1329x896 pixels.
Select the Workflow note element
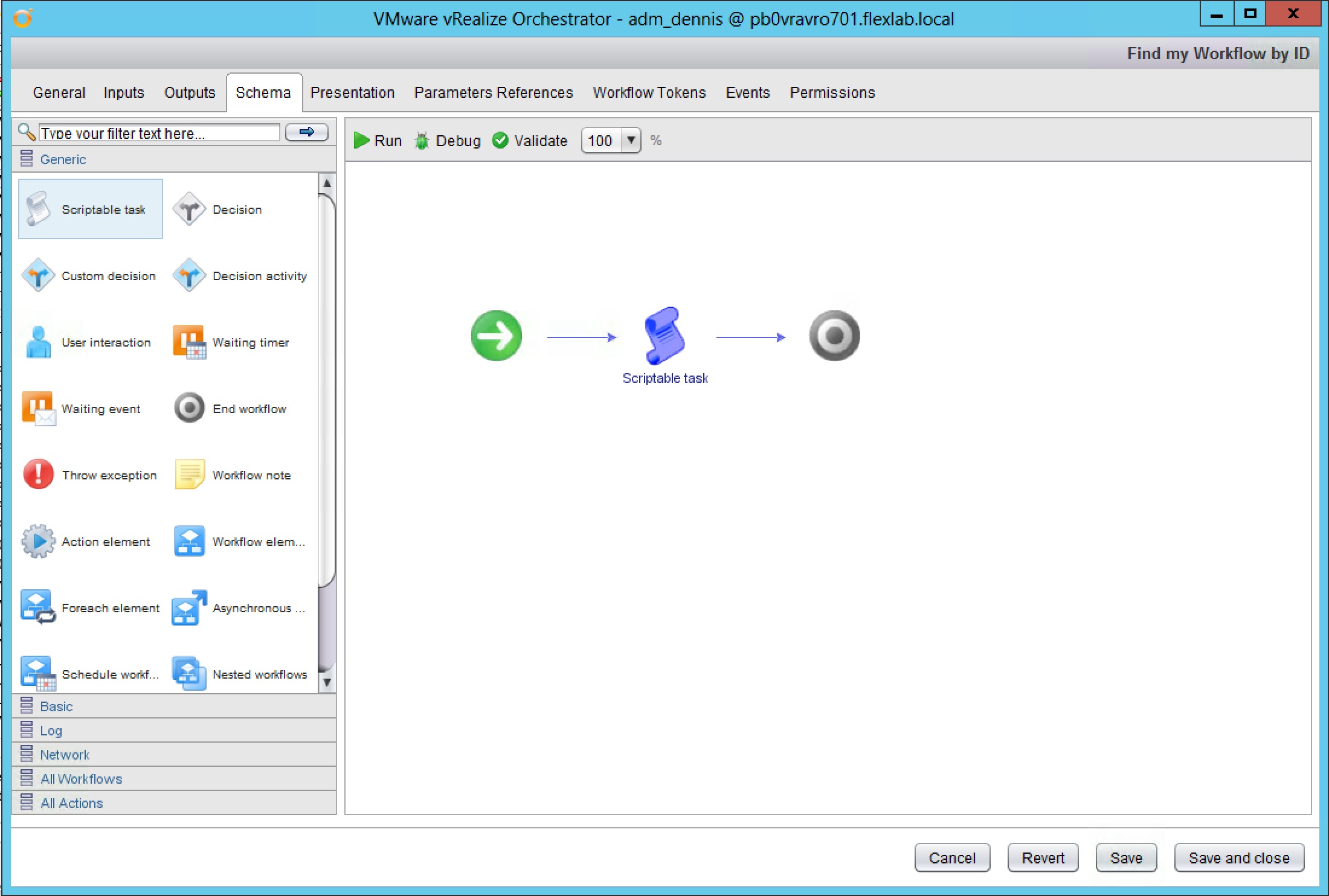232,475
